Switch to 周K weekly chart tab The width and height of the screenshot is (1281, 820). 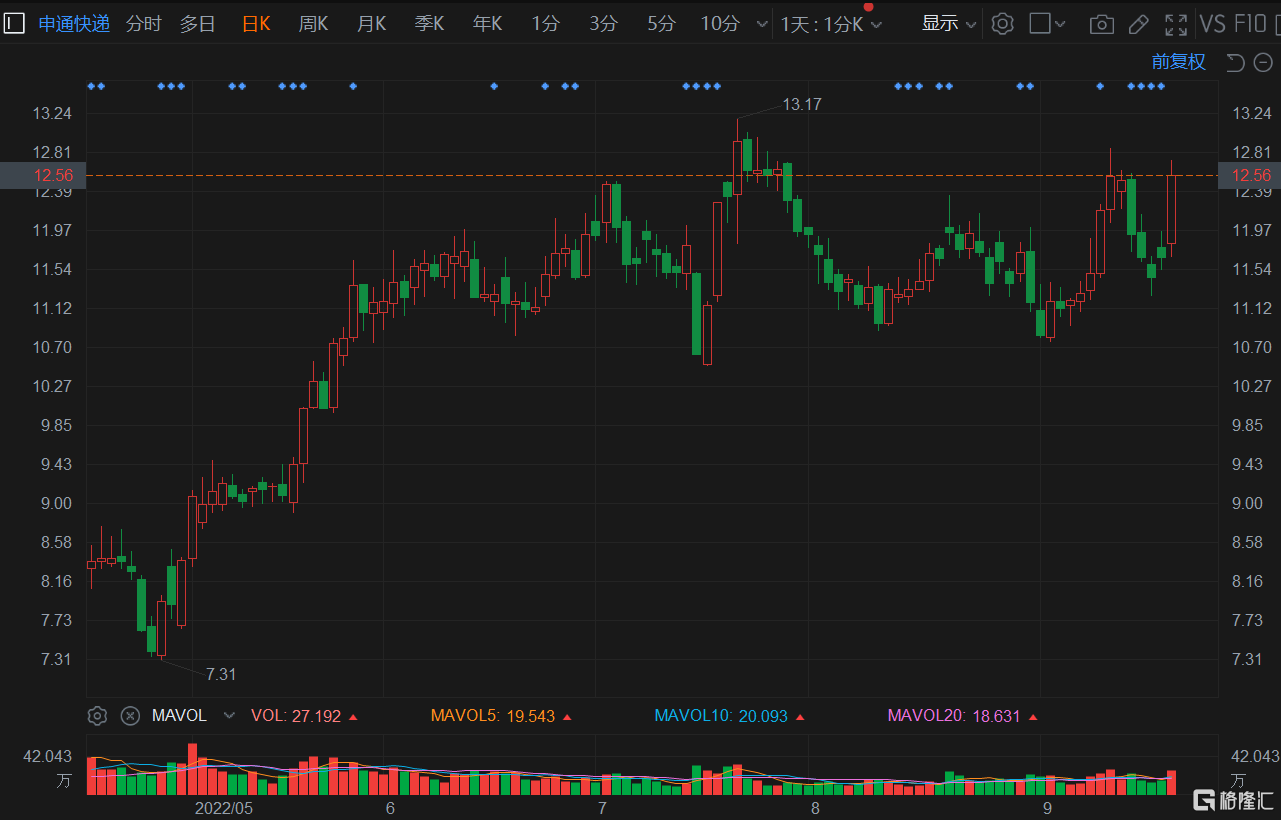[x=313, y=24]
